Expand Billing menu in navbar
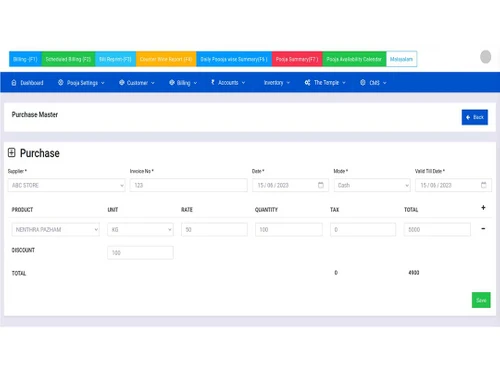 coord(183,83)
